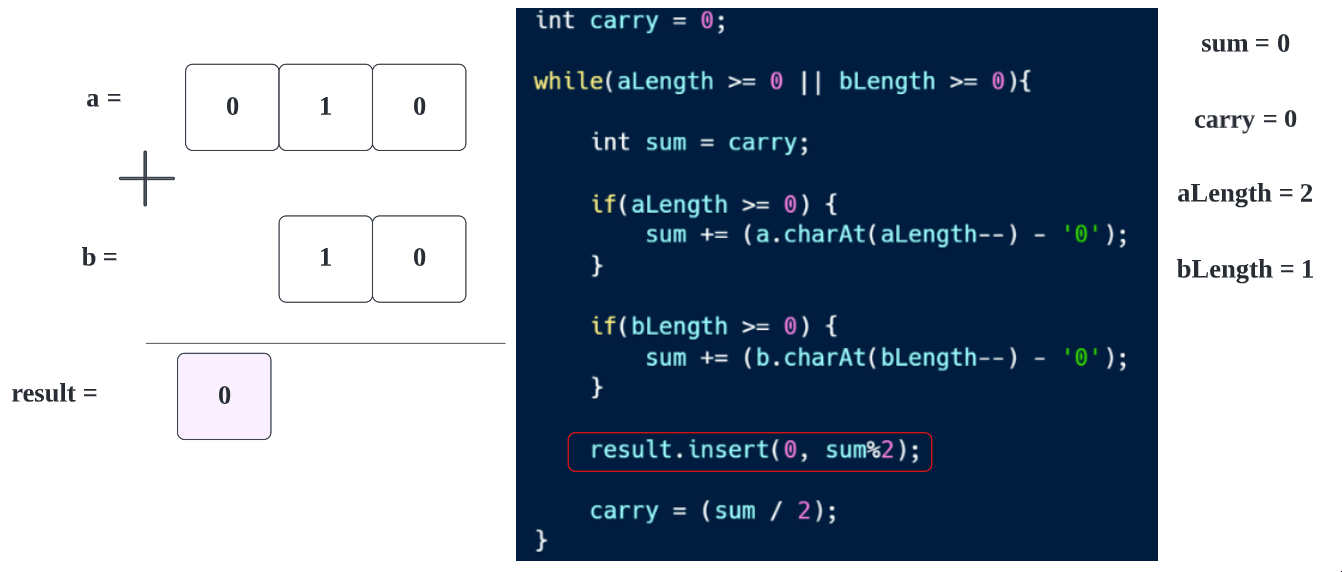Select the 'carry = (sum / 2);' line
1342x572 pixels.
[713, 511]
